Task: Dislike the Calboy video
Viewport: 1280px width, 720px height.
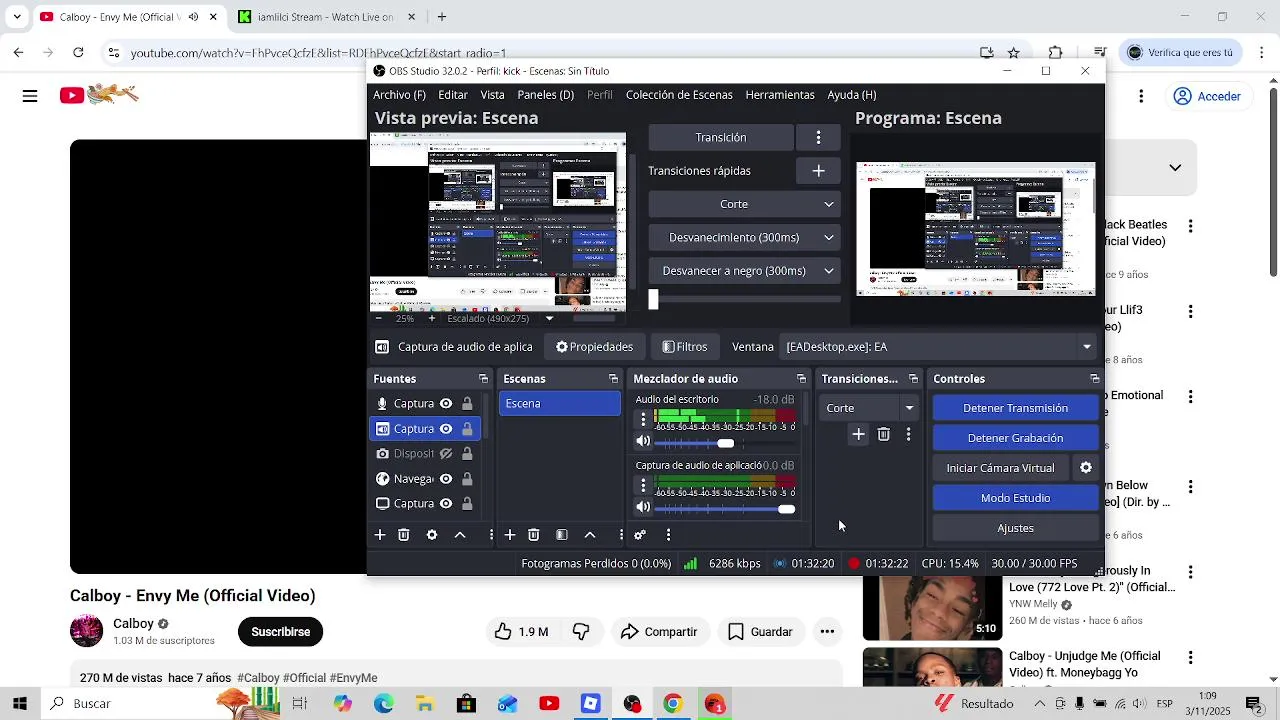Action: pyautogui.click(x=581, y=632)
